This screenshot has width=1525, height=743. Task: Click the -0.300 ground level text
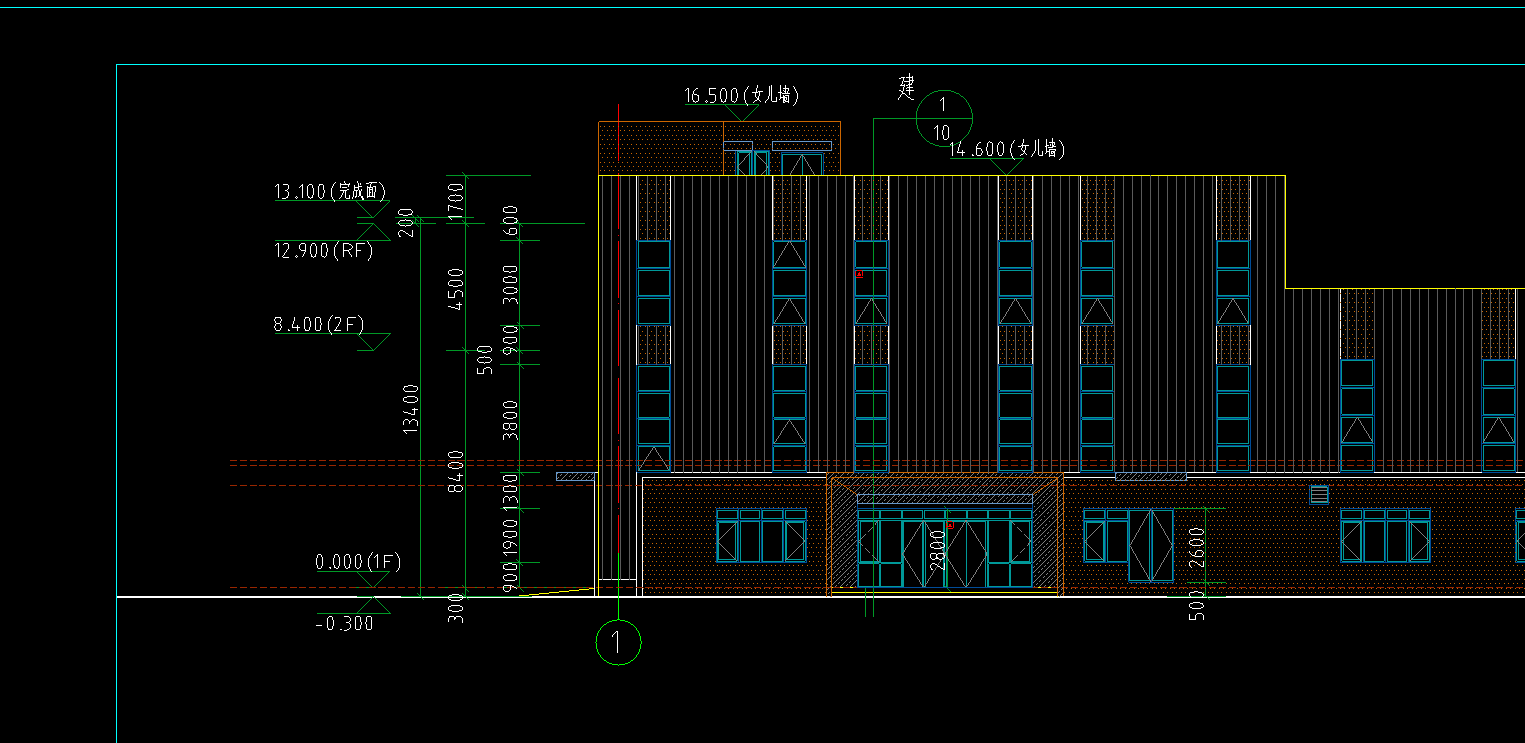pyautogui.click(x=344, y=624)
